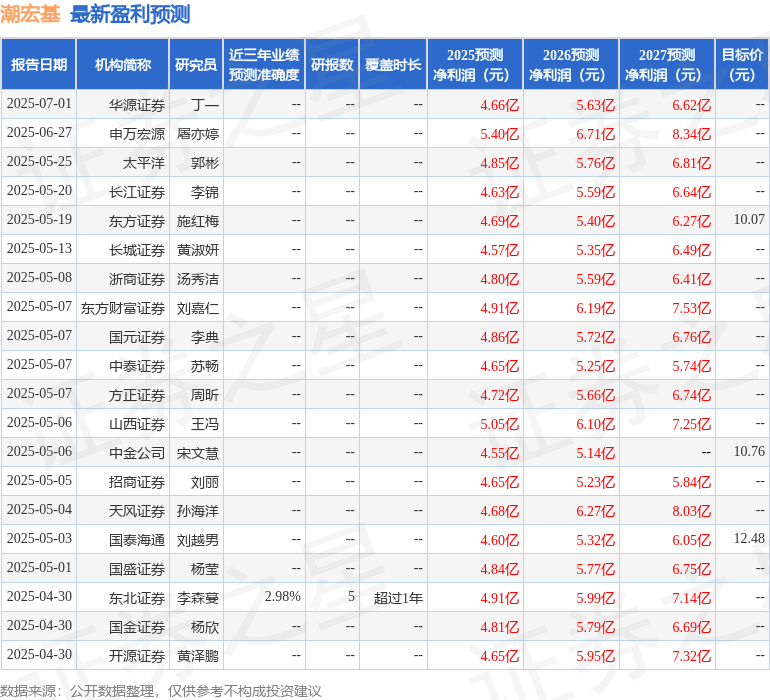770x700 pixels.
Task: Select researcher 宋文慧 cell
Action: 198,453
